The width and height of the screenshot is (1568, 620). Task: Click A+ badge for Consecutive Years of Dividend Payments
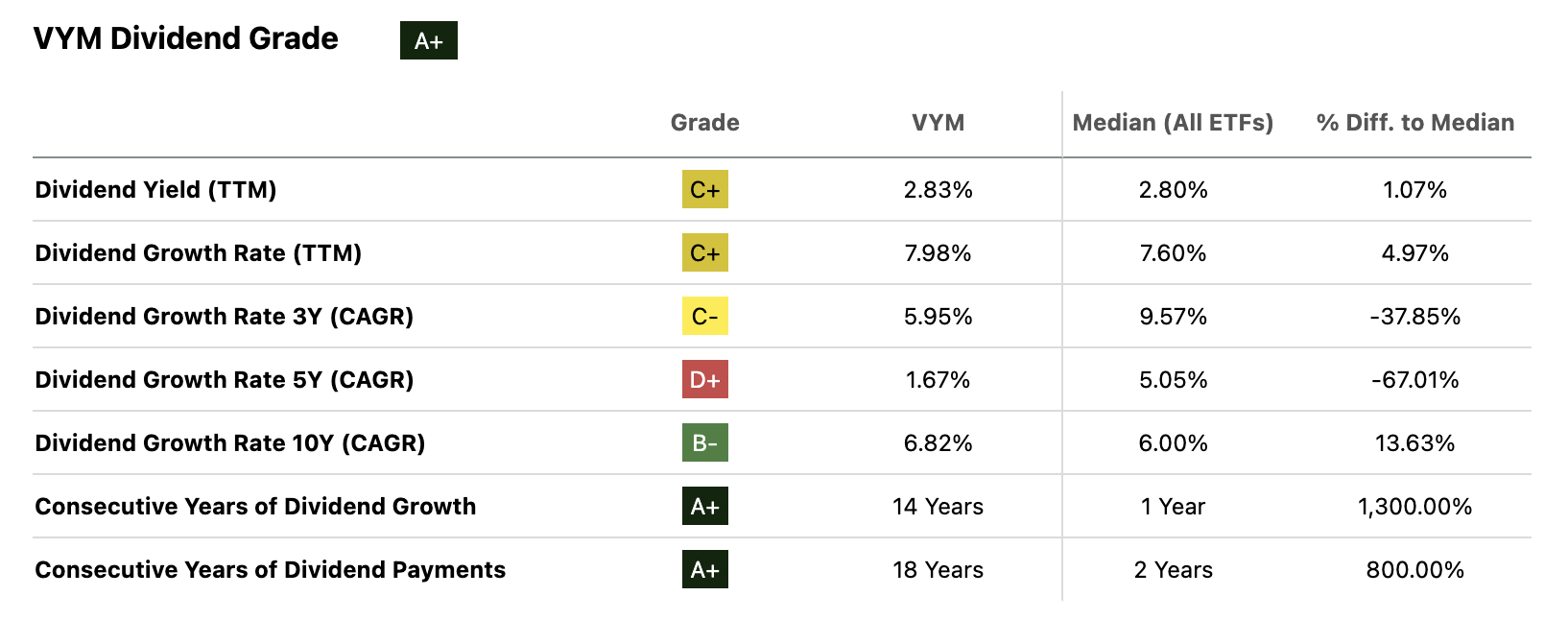click(x=704, y=569)
